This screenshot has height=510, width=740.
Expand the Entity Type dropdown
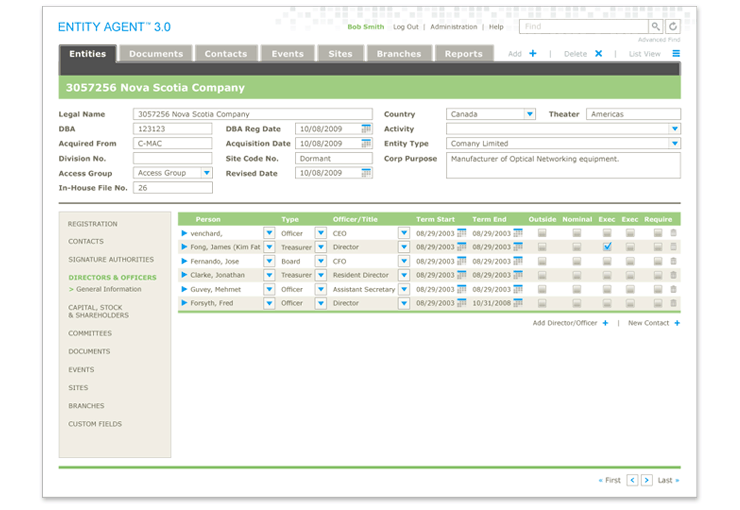(674, 144)
